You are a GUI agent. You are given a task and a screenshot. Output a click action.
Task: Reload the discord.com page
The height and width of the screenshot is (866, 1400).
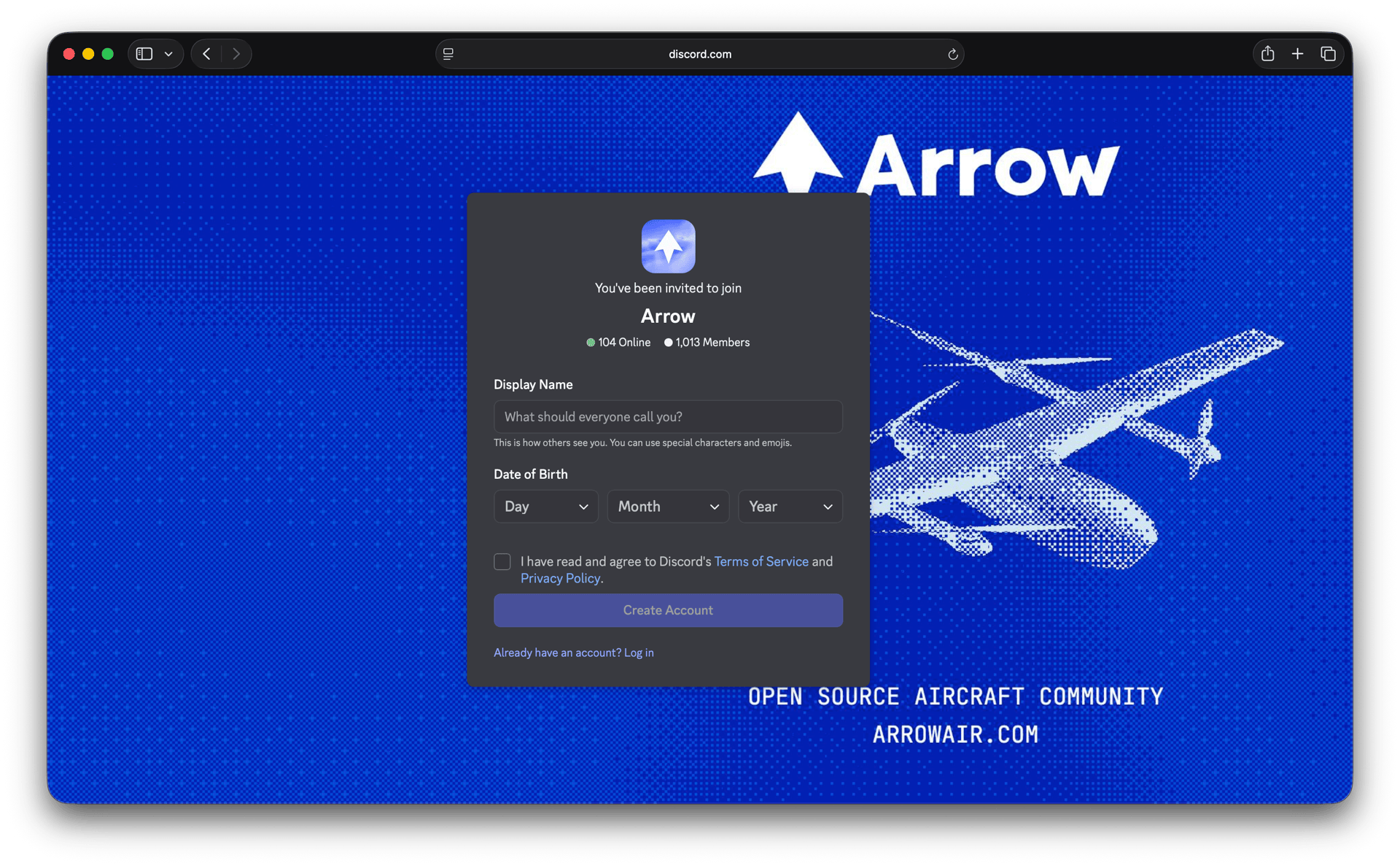pos(952,54)
